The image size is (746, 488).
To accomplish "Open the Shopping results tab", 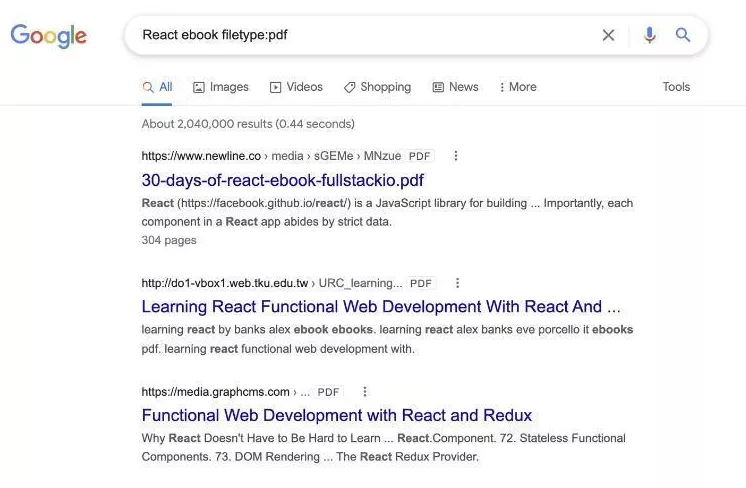I will click(x=377, y=87).
